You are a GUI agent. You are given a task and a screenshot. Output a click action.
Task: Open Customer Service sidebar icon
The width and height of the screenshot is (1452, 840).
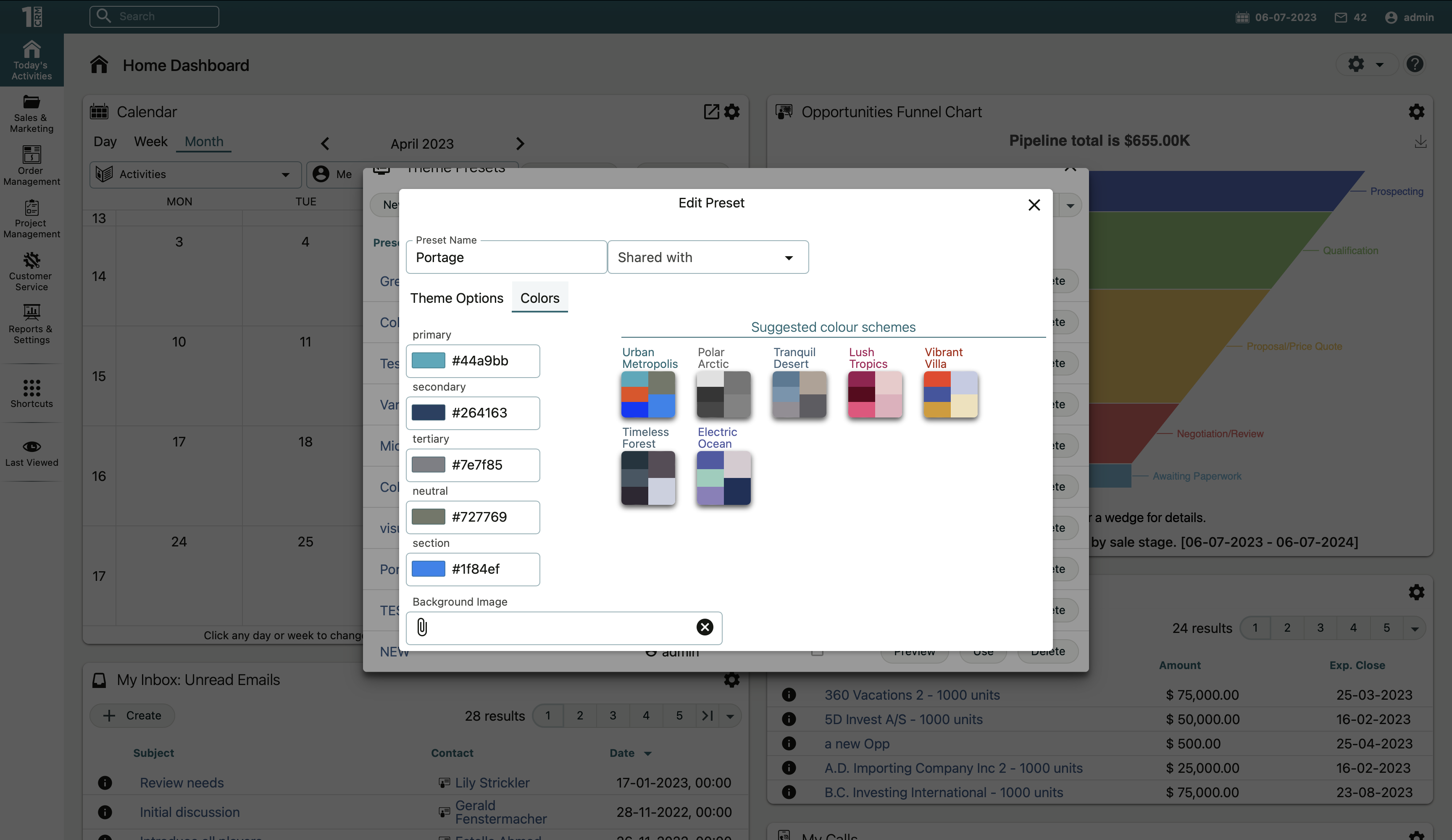32,271
